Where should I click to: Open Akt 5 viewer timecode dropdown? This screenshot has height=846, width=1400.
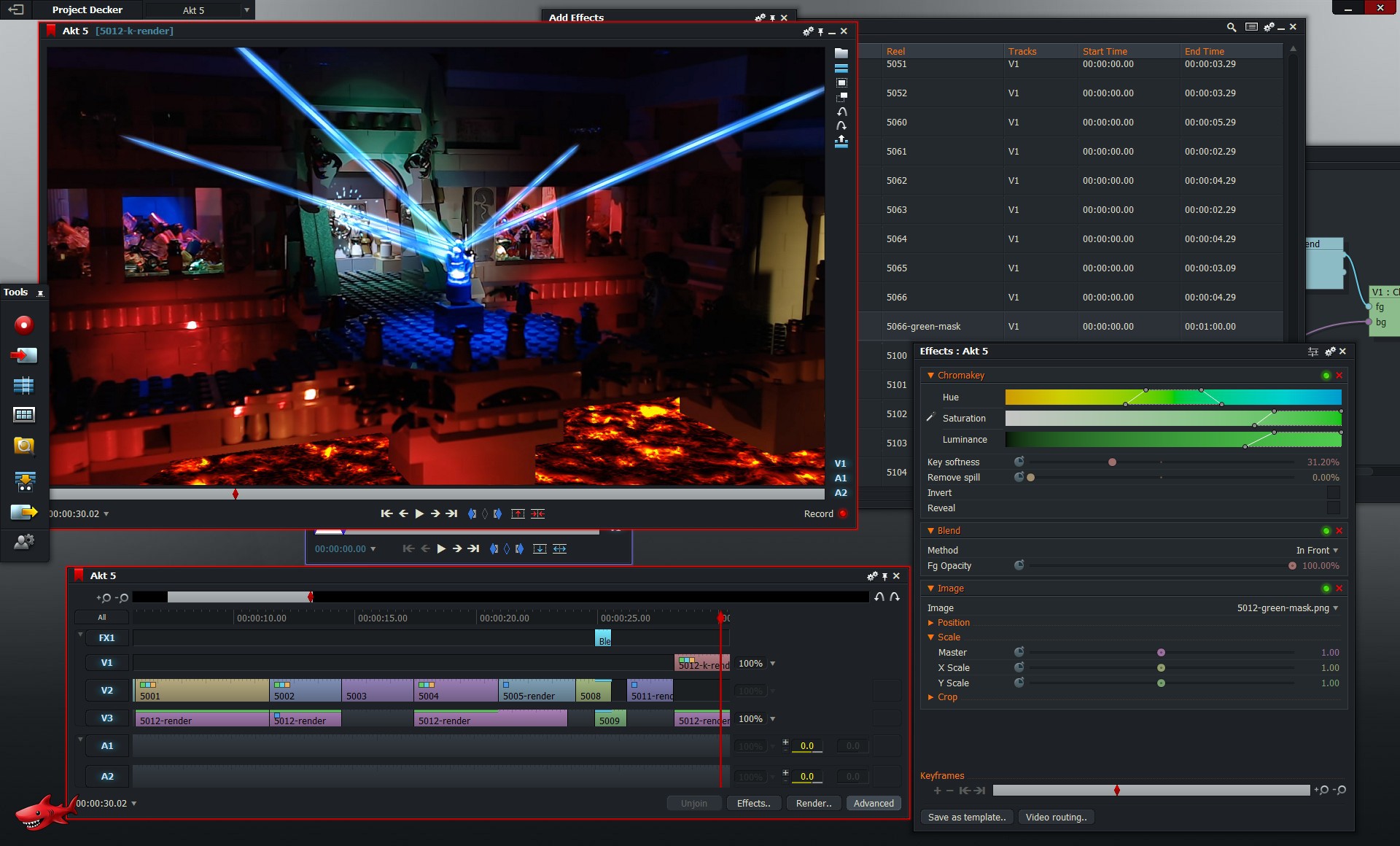[x=106, y=514]
